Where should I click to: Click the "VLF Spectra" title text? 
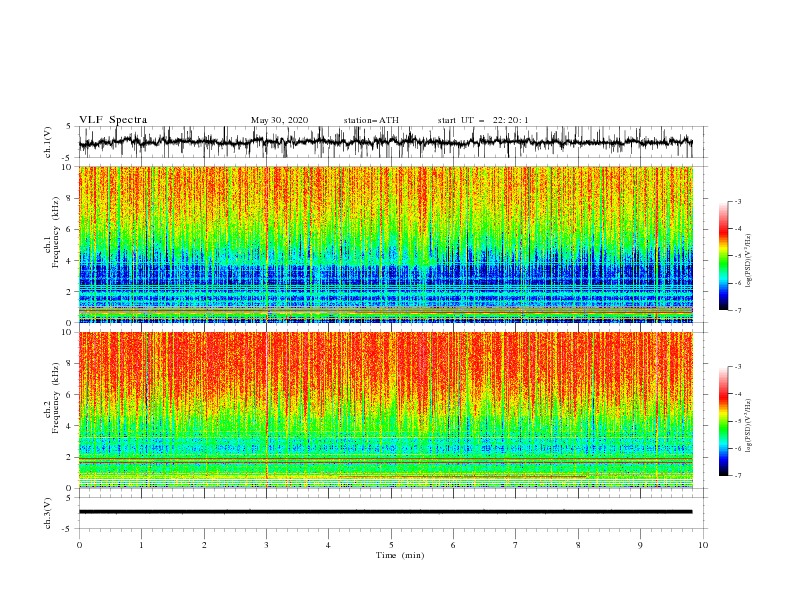coord(113,120)
